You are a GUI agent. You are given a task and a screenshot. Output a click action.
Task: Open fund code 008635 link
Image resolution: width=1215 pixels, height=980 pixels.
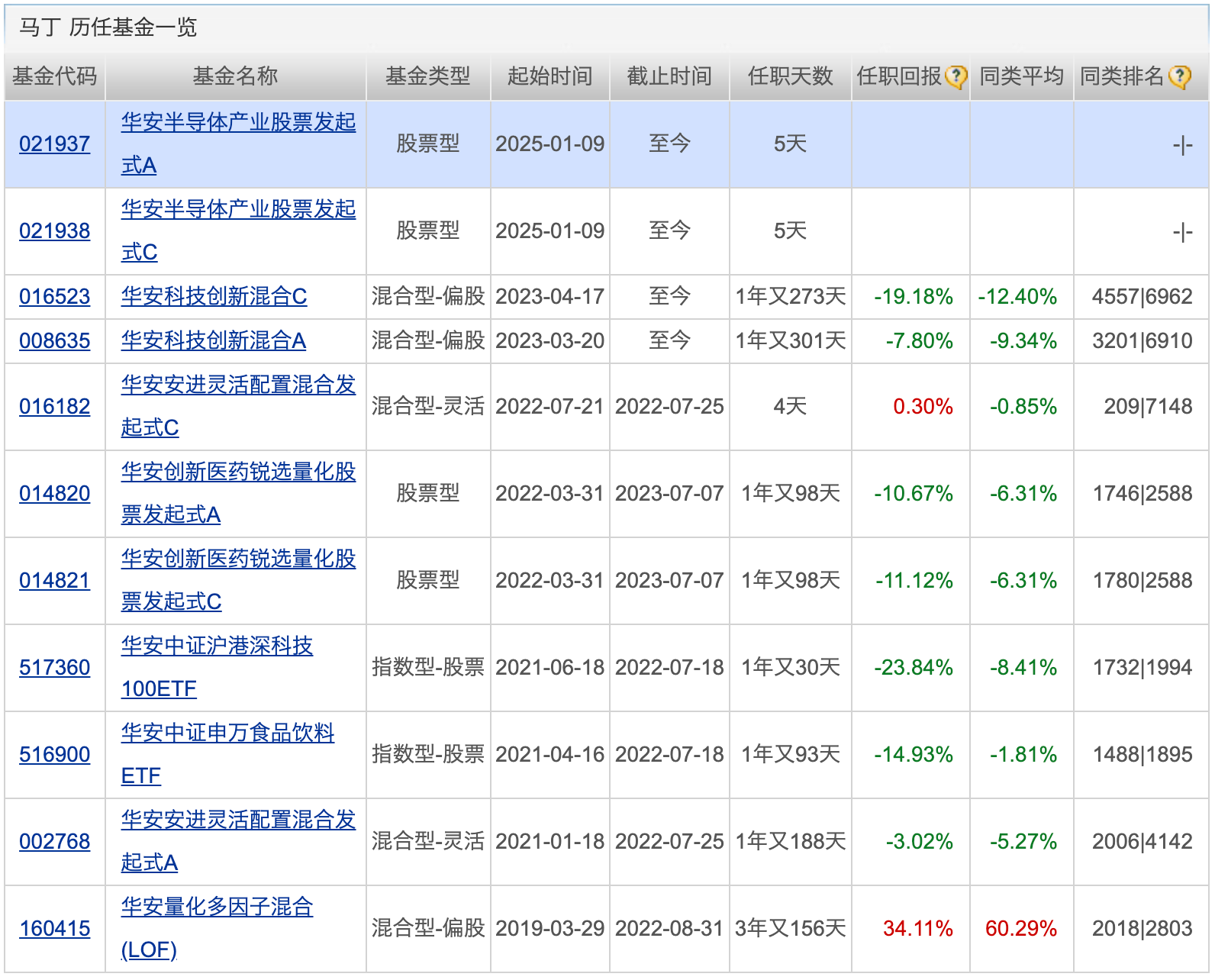pos(55,341)
